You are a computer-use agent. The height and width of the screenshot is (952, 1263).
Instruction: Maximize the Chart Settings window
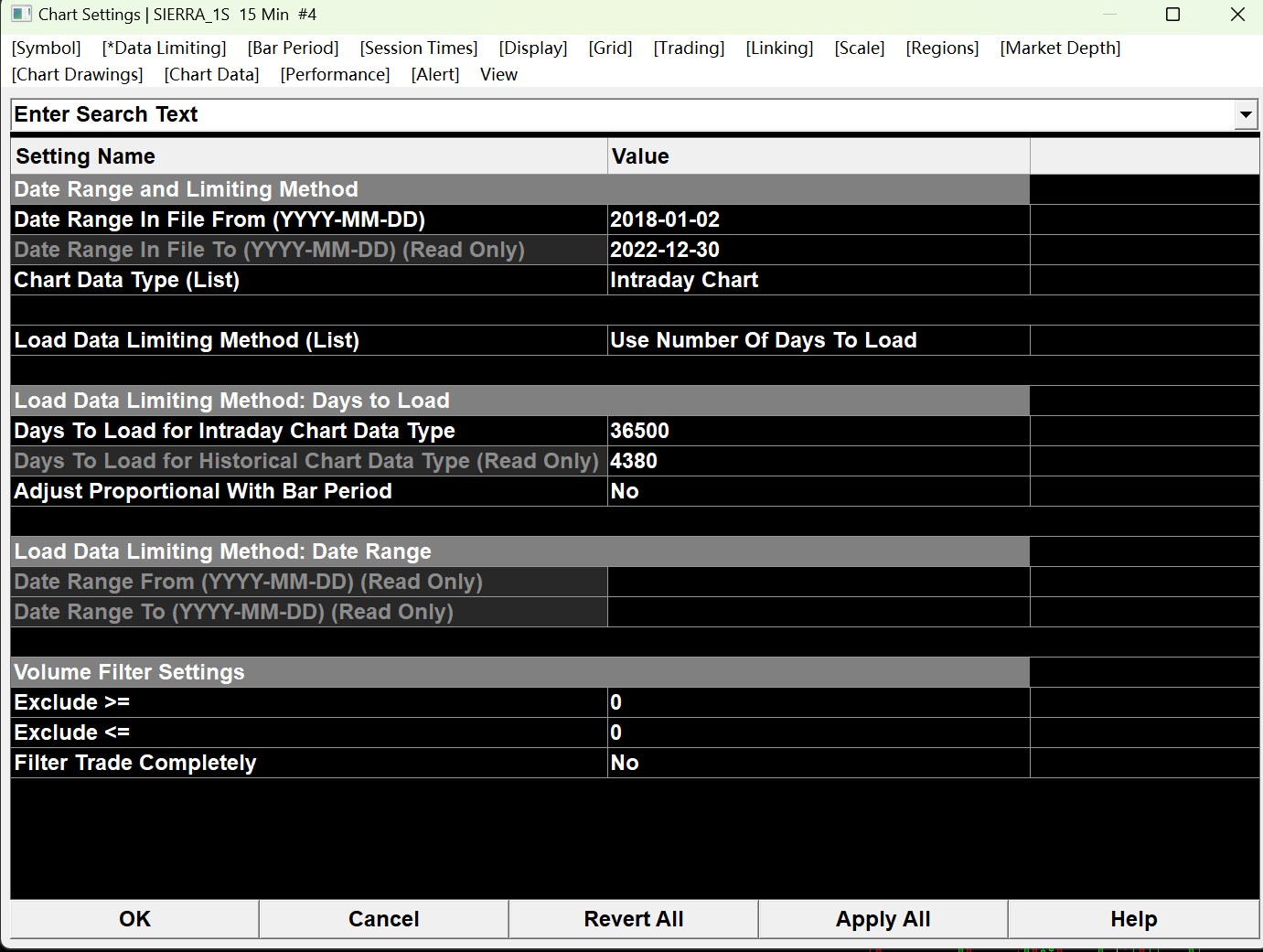[x=1173, y=15]
